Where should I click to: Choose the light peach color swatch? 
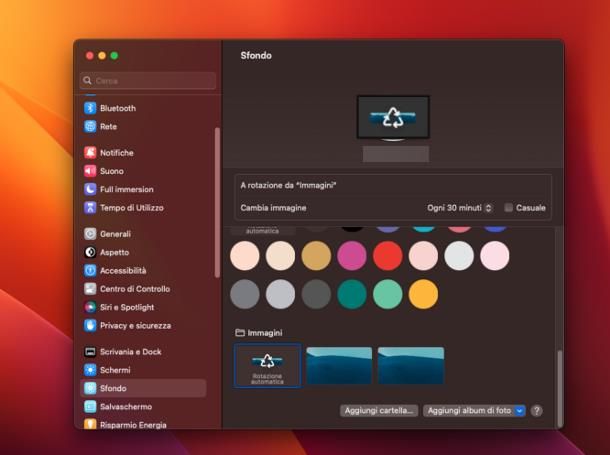[244, 256]
